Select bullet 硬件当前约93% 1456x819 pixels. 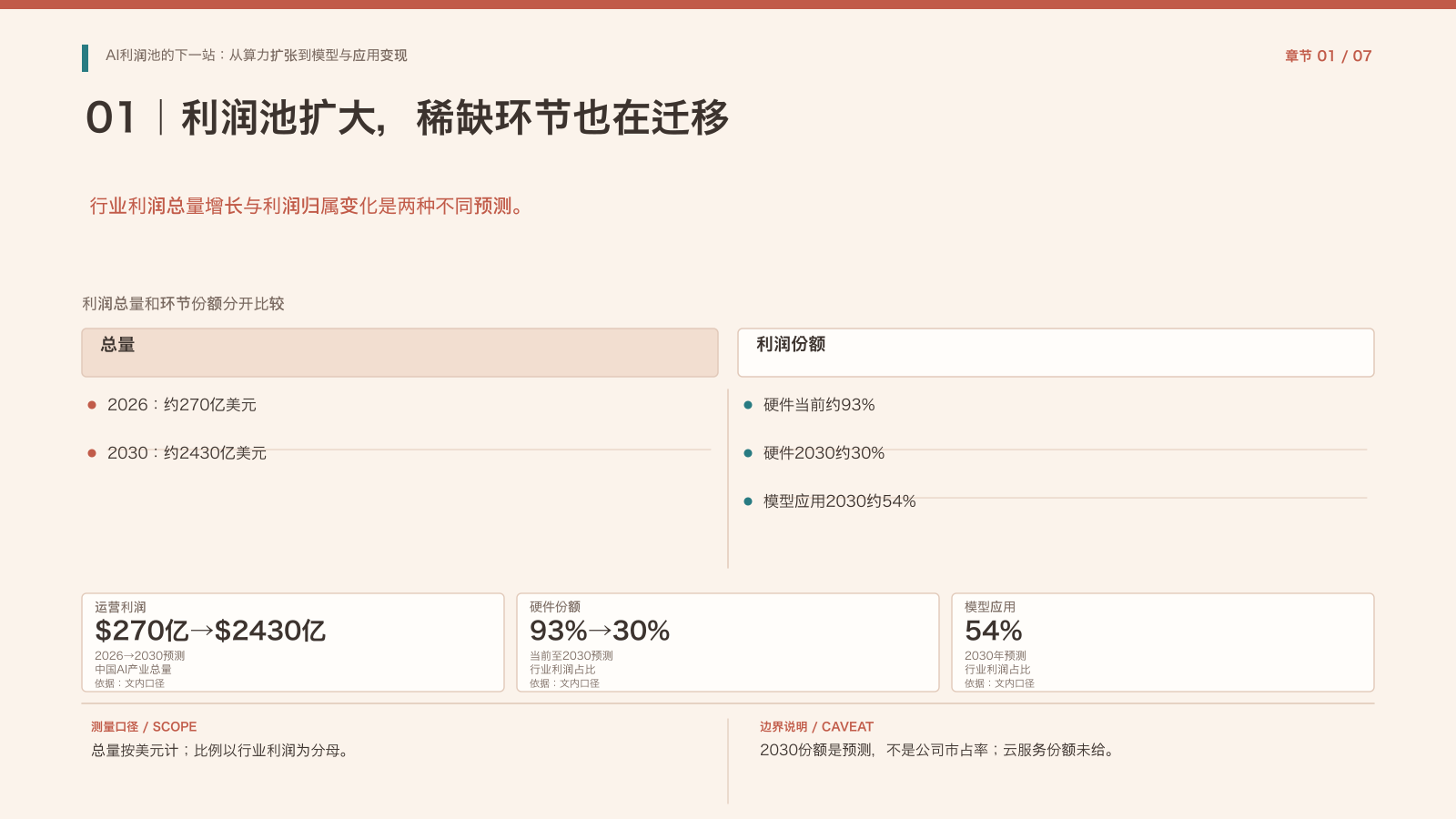click(x=819, y=405)
